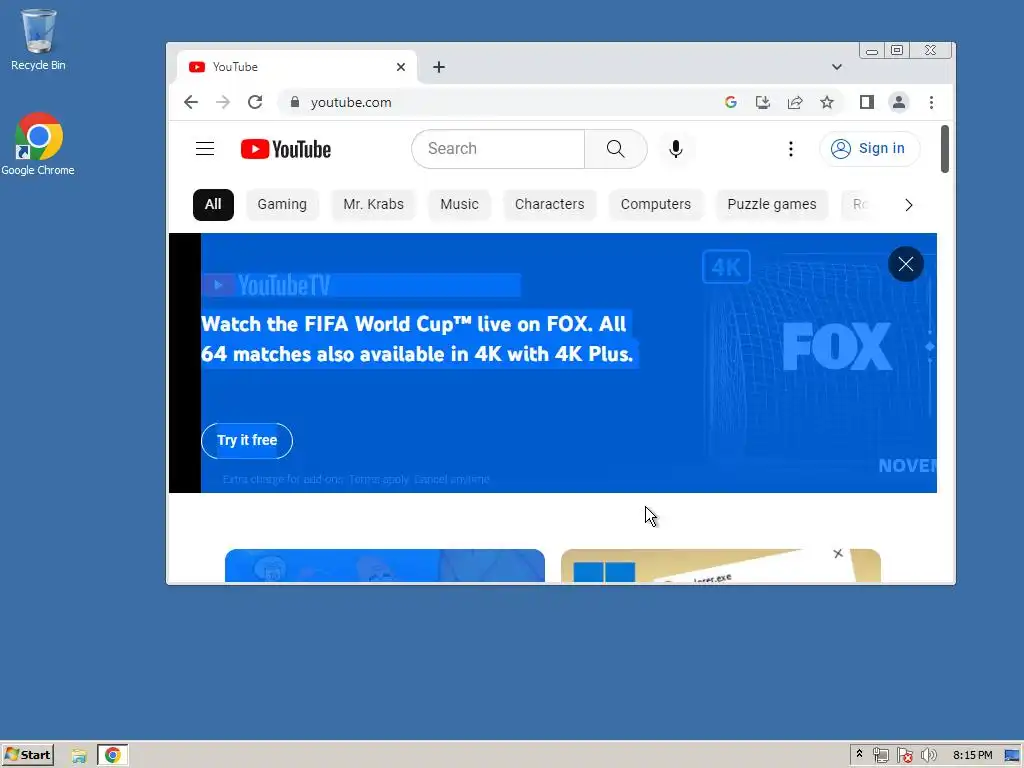Click the install app icon in omnibox

pos(763,103)
